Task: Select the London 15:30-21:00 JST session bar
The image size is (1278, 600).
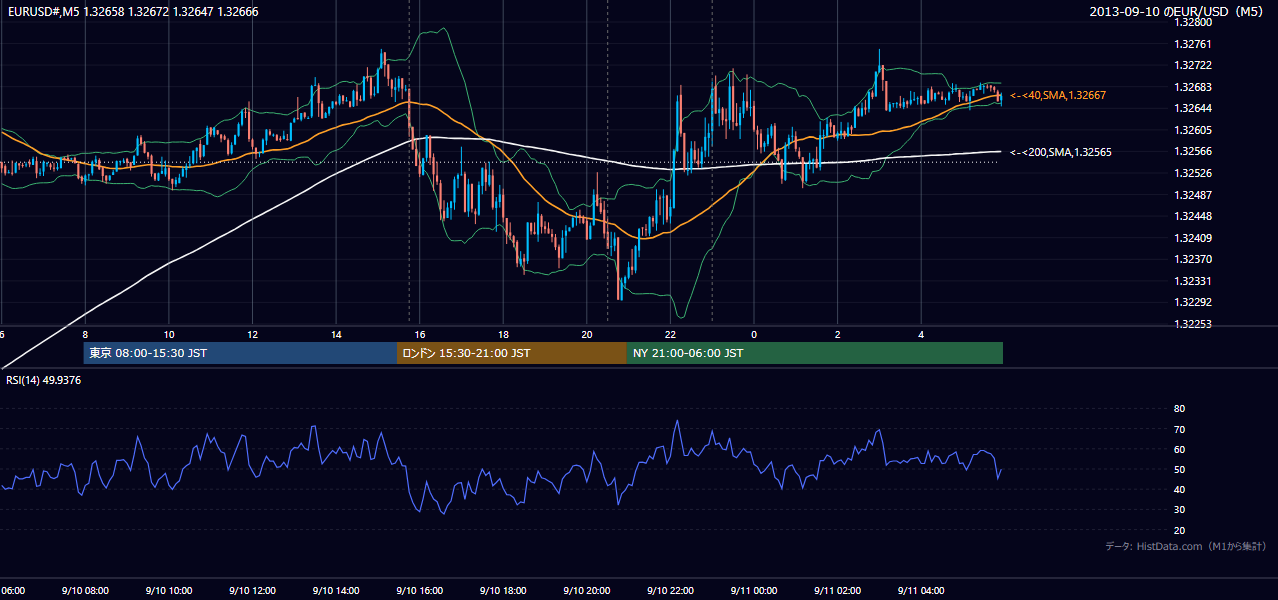Action: pyautogui.click(x=512, y=353)
